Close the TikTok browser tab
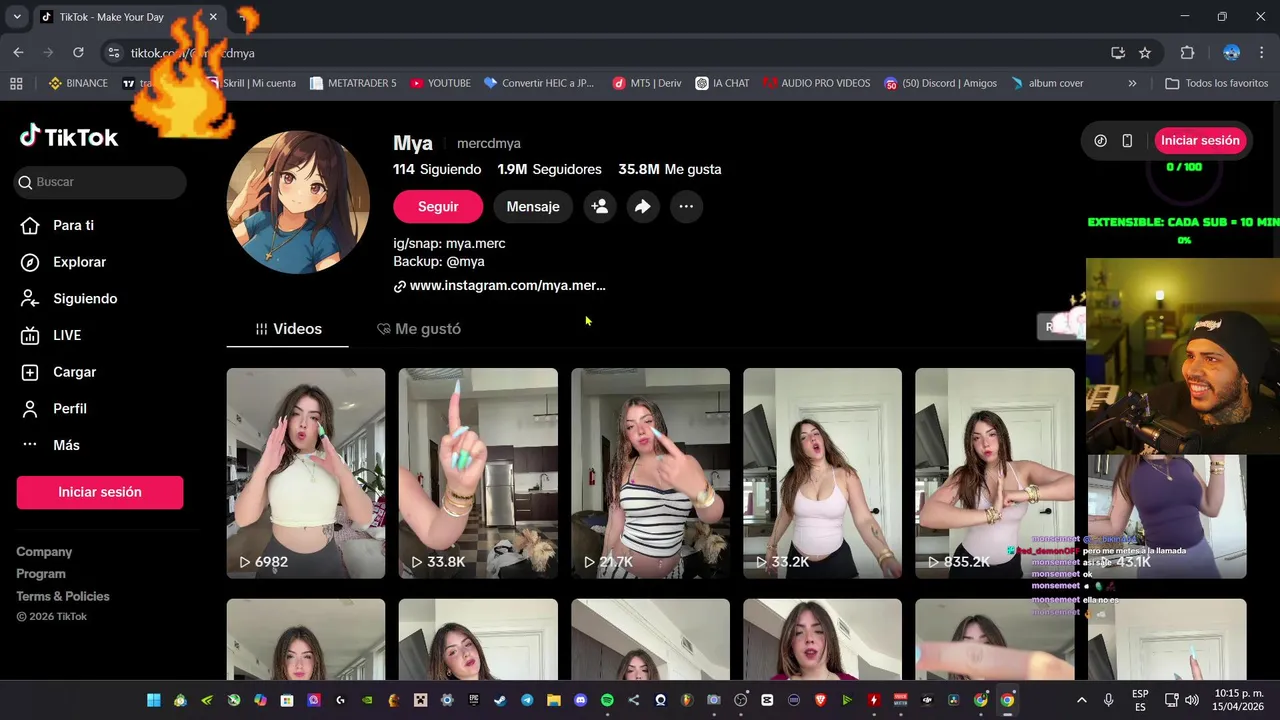Viewport: 1280px width, 720px height. 213,17
